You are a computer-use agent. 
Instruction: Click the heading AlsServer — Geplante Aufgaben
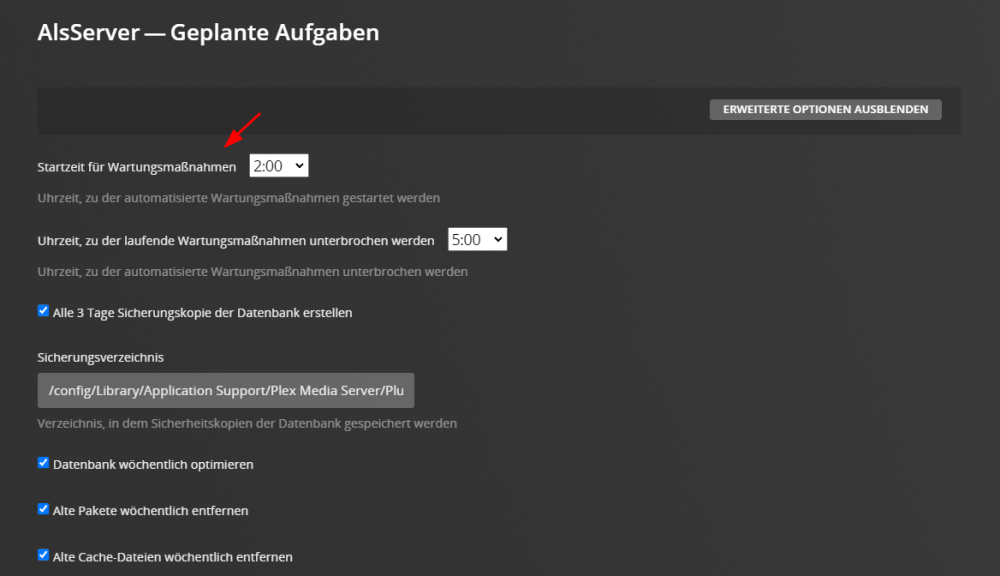208,33
